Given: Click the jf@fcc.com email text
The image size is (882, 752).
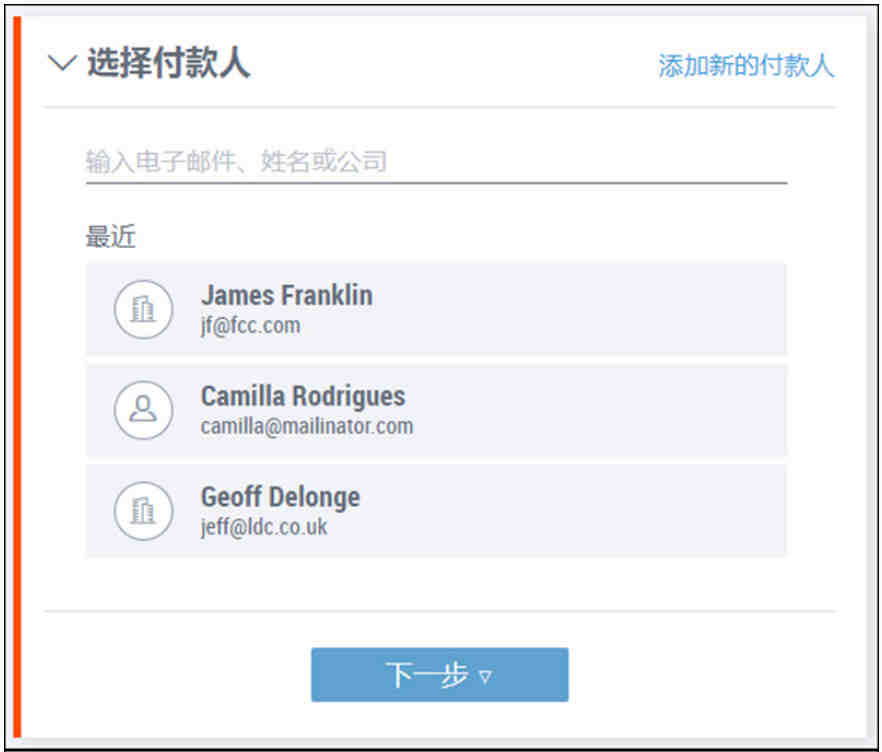Looking at the screenshot, I should (250, 326).
